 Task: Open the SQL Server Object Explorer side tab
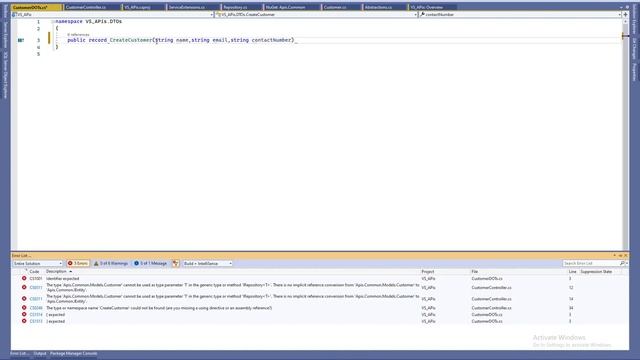click(x=5, y=75)
